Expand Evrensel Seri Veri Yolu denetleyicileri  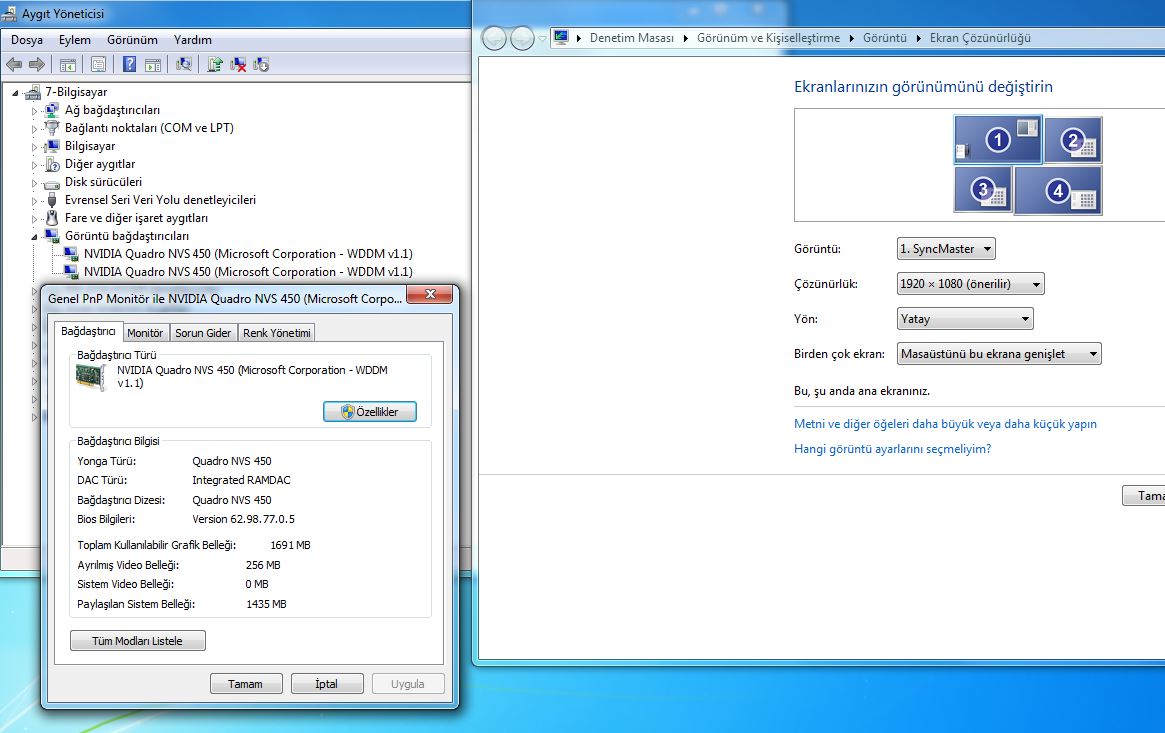click(34, 201)
